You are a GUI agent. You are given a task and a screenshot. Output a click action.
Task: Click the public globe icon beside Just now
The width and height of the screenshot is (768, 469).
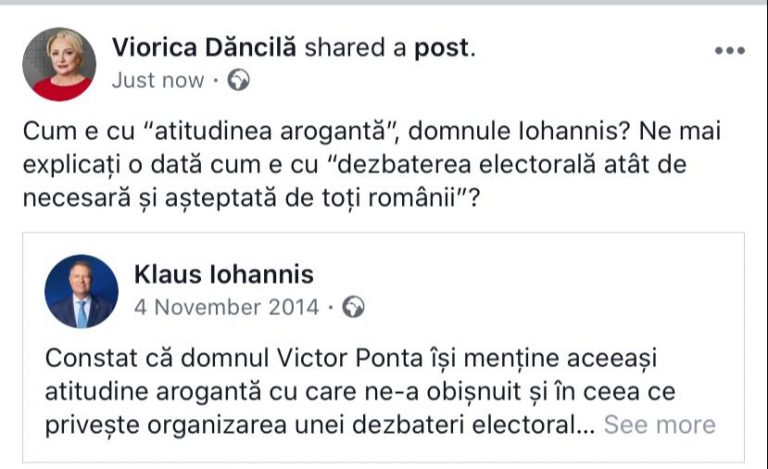238,81
